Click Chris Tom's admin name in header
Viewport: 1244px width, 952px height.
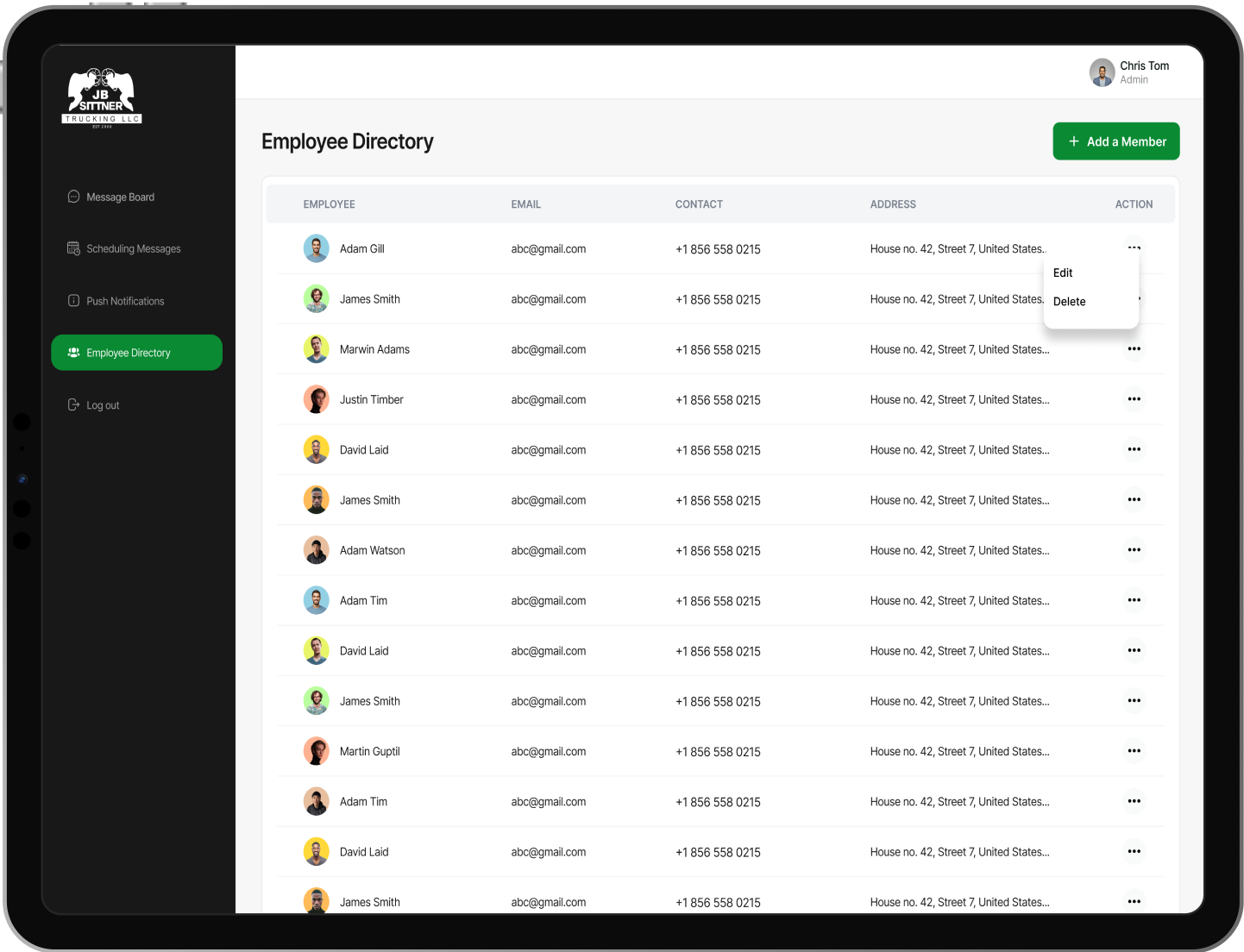pos(1144,66)
